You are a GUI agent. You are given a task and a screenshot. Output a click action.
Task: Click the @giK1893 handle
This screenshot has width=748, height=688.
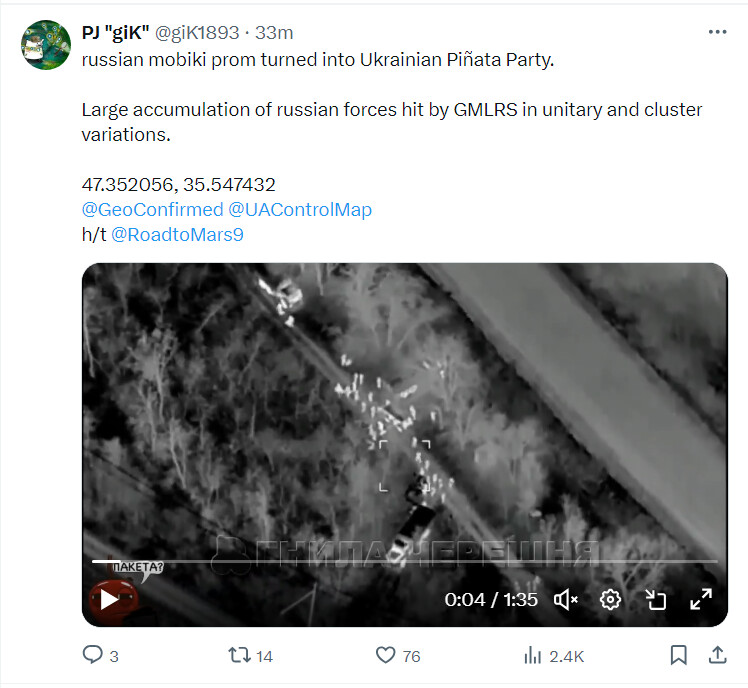[197, 32]
